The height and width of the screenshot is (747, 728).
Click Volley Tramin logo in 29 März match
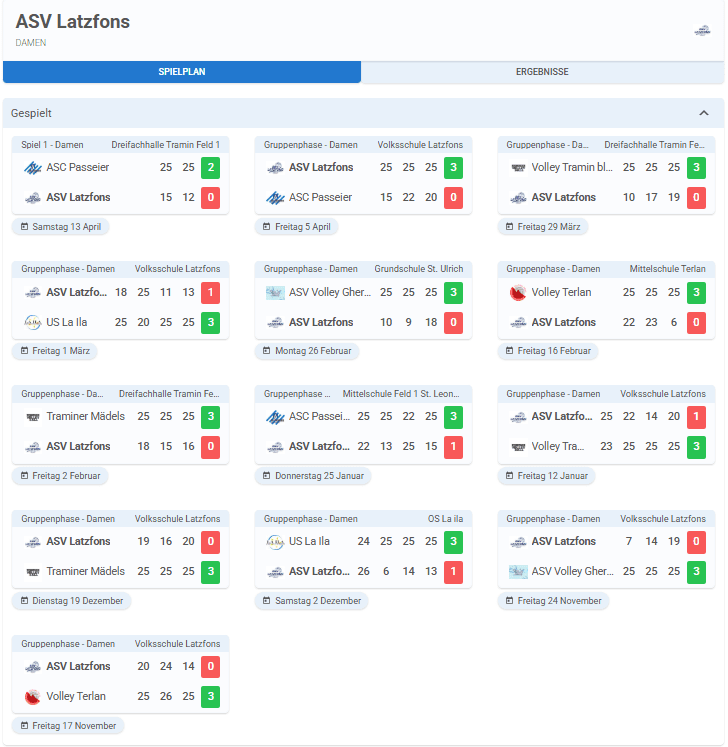pyautogui.click(x=517, y=168)
